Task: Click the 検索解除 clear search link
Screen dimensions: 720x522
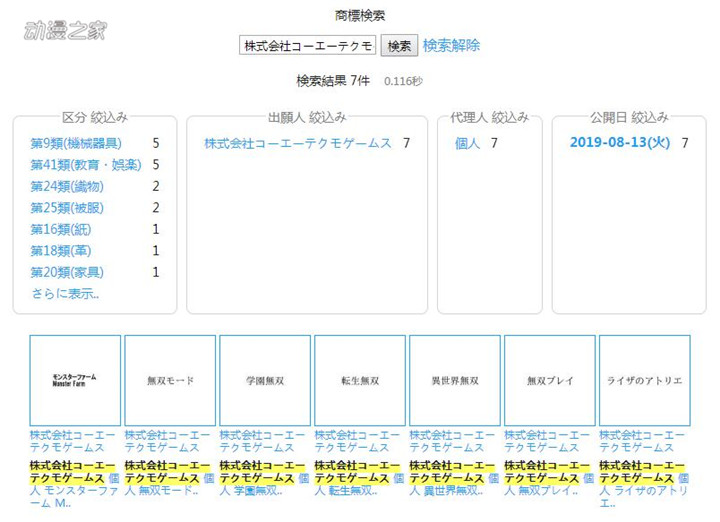Action: click(451, 45)
